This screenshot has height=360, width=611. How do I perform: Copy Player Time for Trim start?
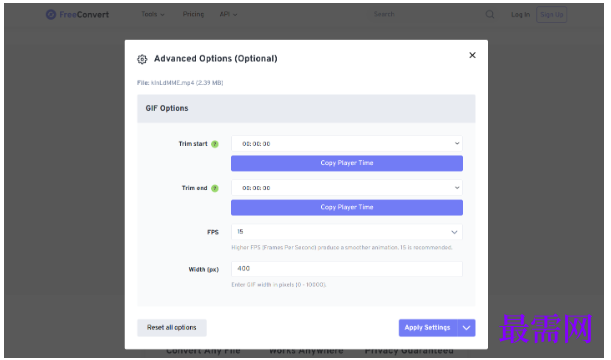[x=347, y=163]
